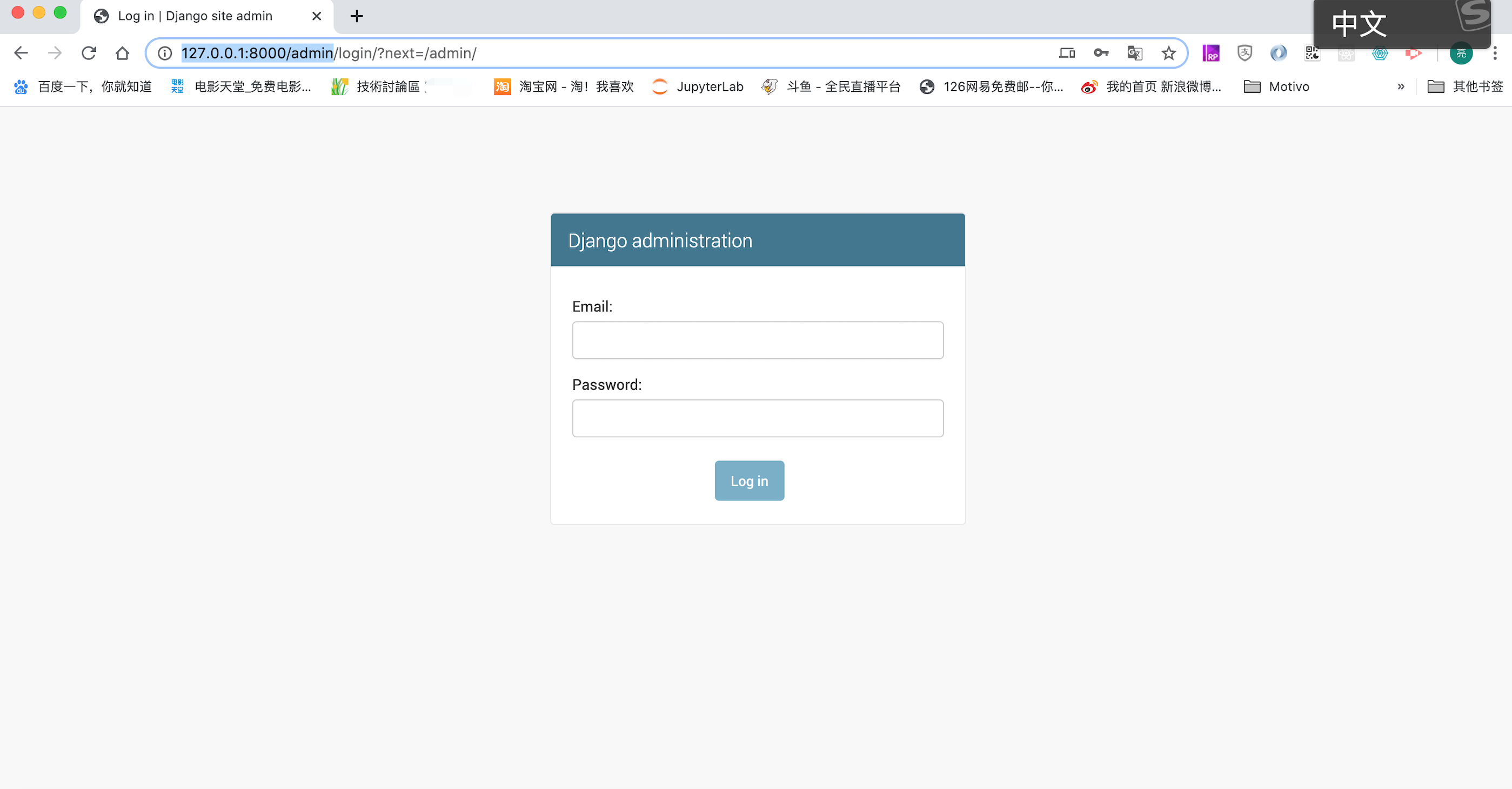The height and width of the screenshot is (789, 1512).
Task: Focus the Email input field
Action: (757, 340)
